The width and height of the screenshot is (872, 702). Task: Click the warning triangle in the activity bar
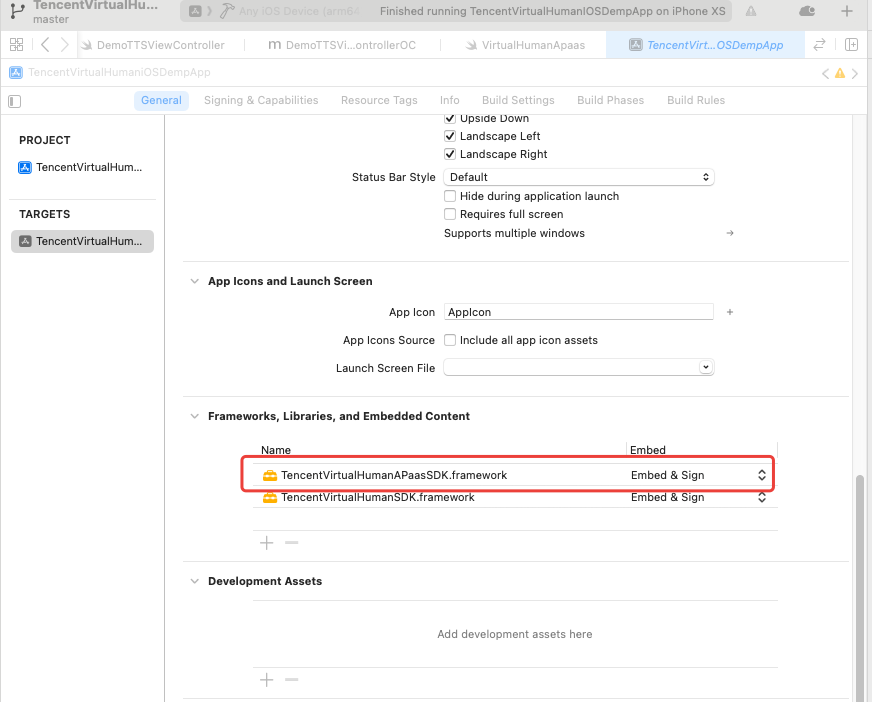(x=751, y=11)
